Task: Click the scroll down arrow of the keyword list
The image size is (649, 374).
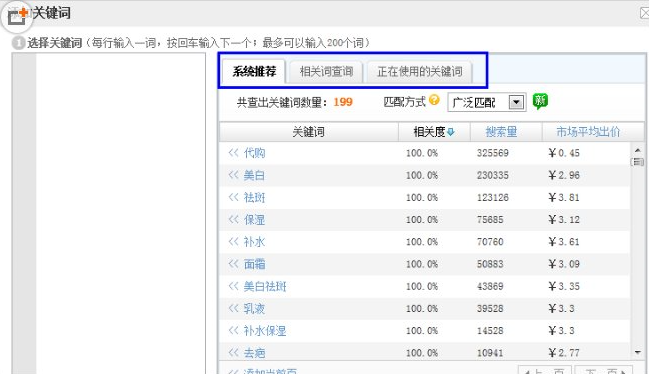Action: [x=637, y=352]
